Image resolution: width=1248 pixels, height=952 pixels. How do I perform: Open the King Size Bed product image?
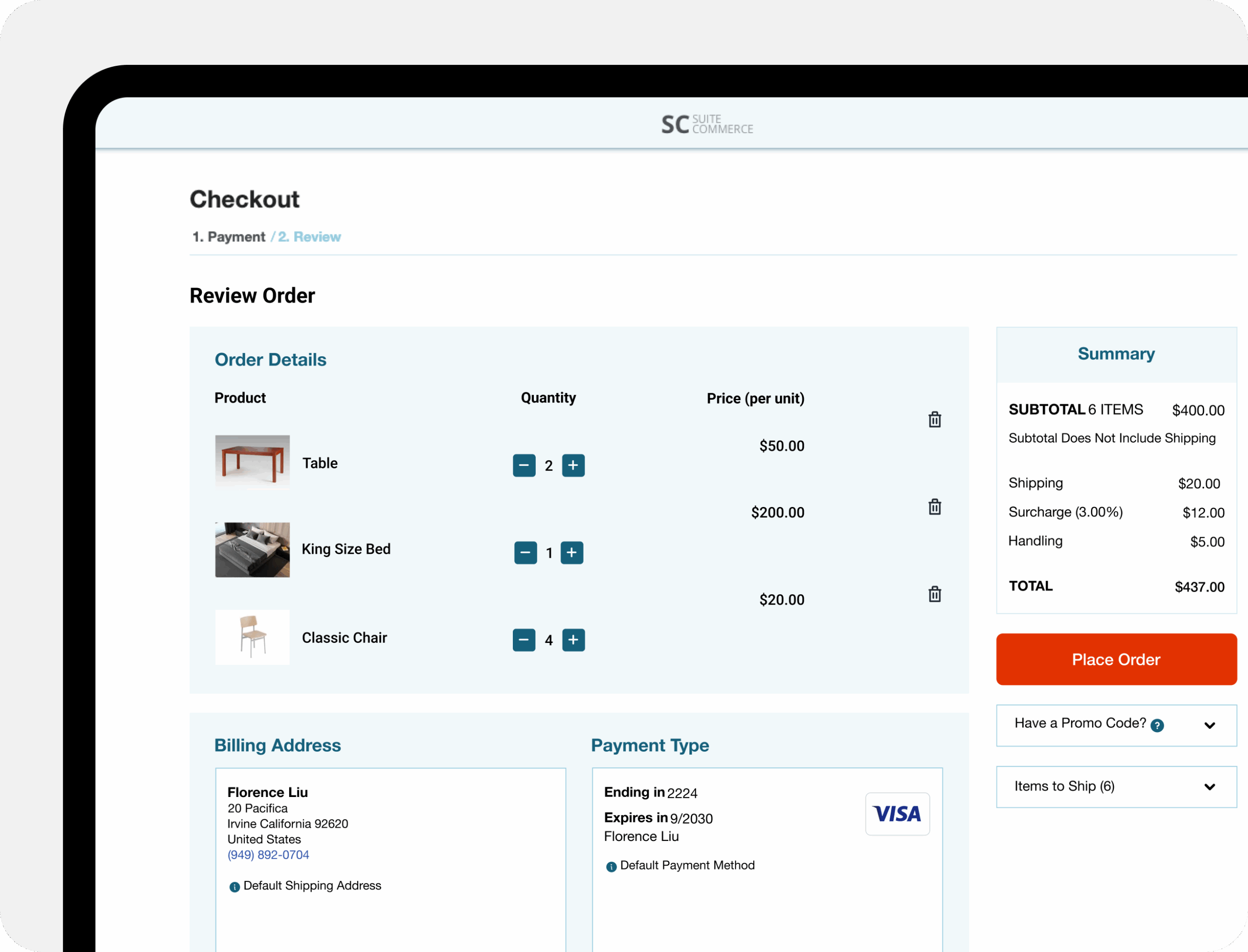252,550
